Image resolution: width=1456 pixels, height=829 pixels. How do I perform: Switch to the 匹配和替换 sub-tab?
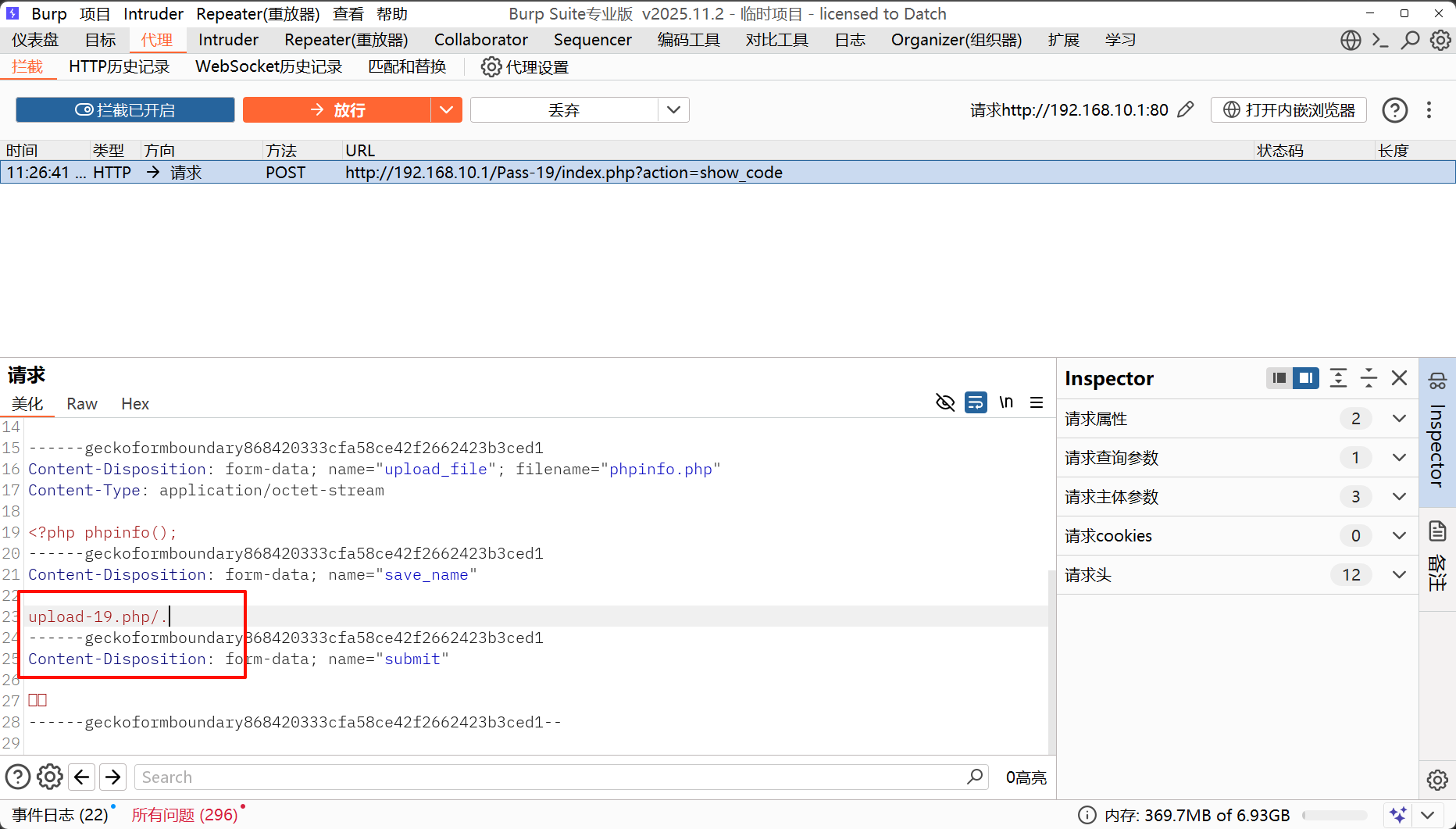pyautogui.click(x=407, y=66)
